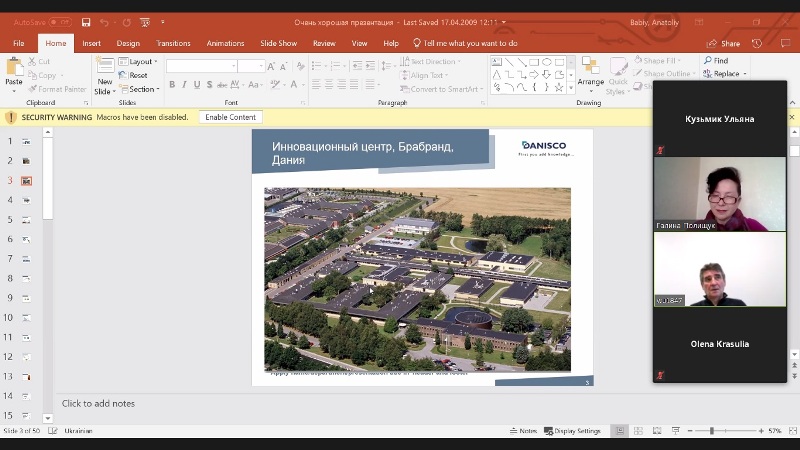Toggle Normal view in status bar
Viewport: 800px width, 450px height.
pyautogui.click(x=621, y=431)
